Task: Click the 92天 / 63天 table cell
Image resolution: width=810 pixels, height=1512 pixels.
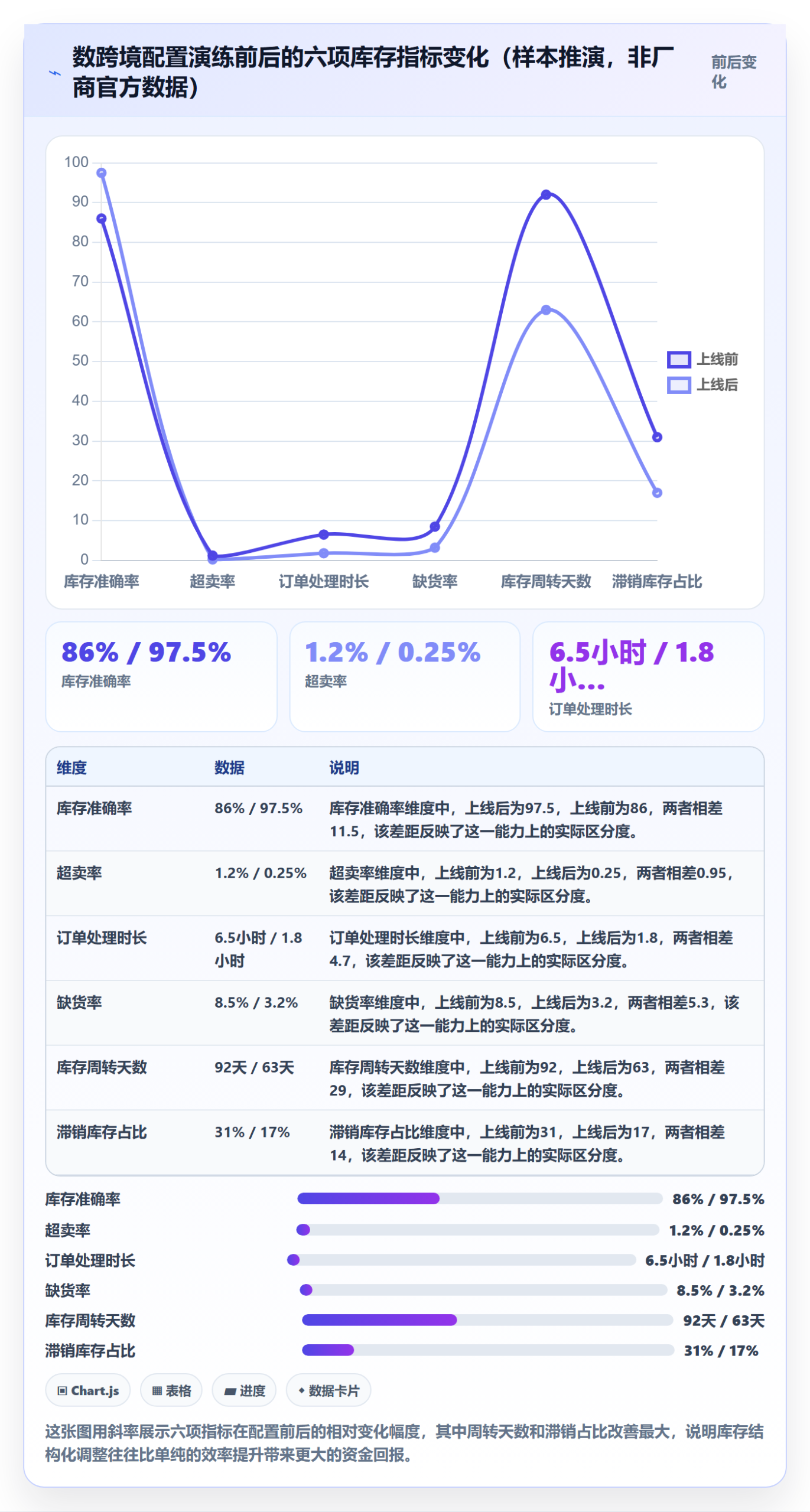Action: click(254, 1067)
